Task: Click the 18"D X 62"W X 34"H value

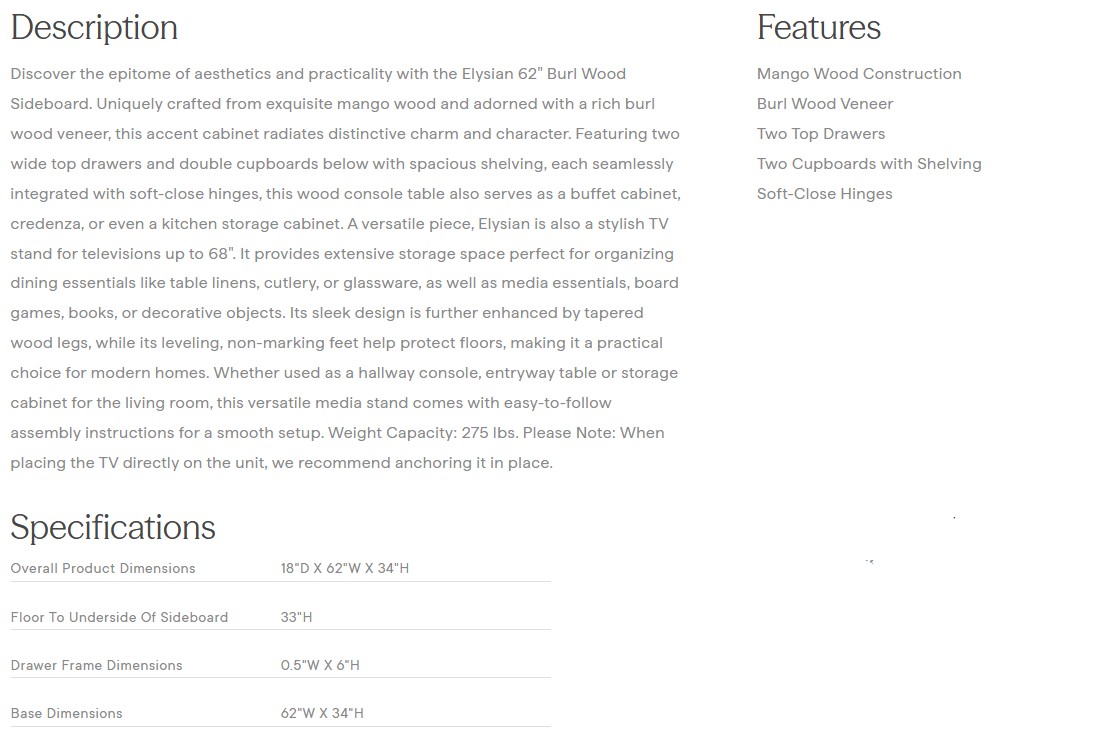Action: click(345, 568)
